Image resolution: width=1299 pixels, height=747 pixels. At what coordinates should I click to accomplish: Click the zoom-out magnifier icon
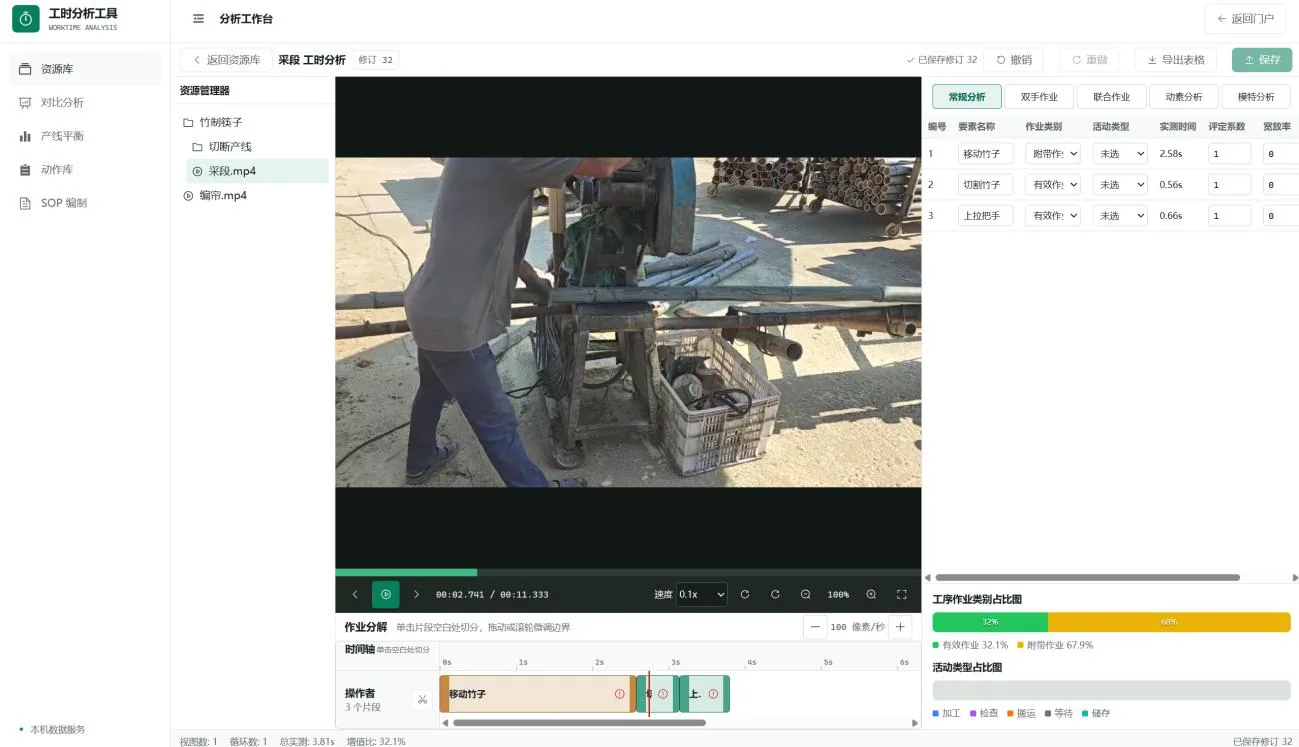(805, 594)
